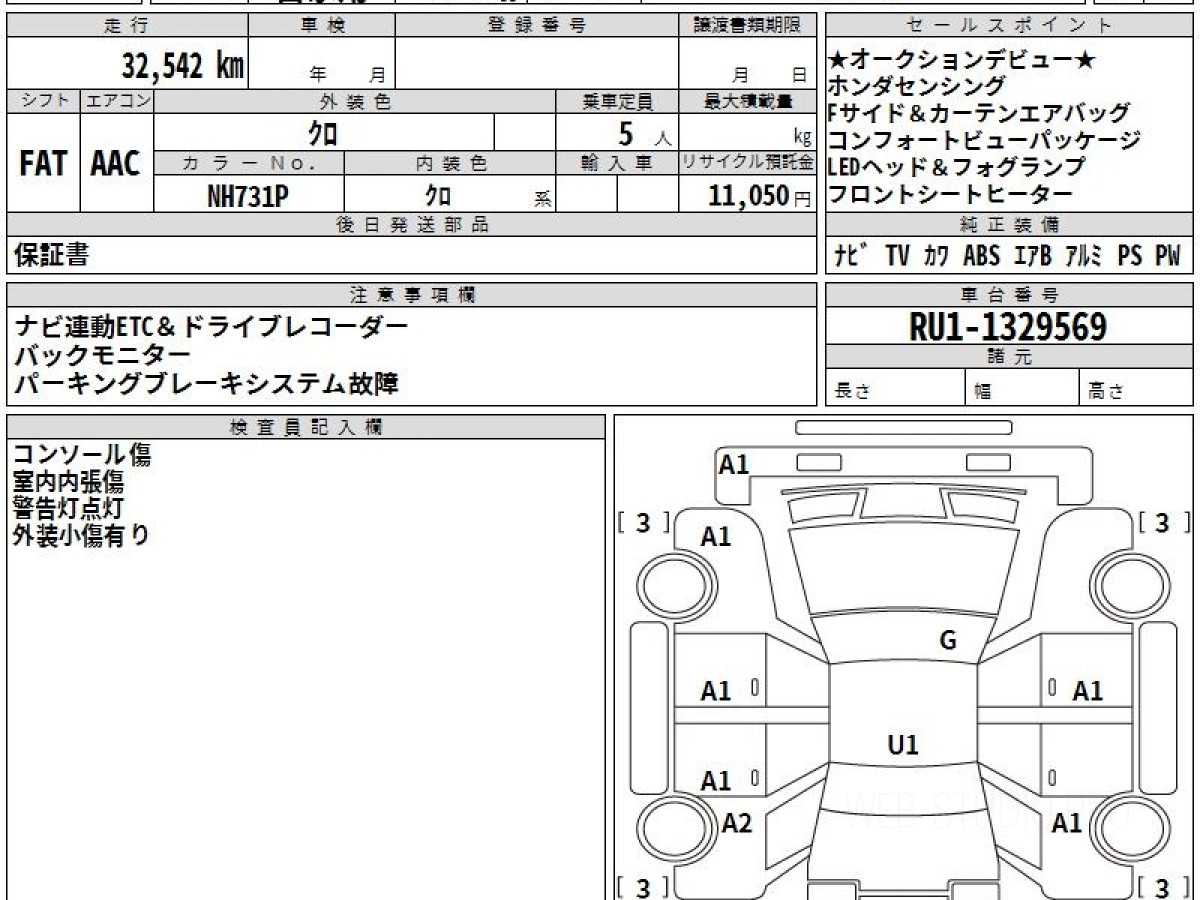Click the mileage value 32,542 km

182,66
